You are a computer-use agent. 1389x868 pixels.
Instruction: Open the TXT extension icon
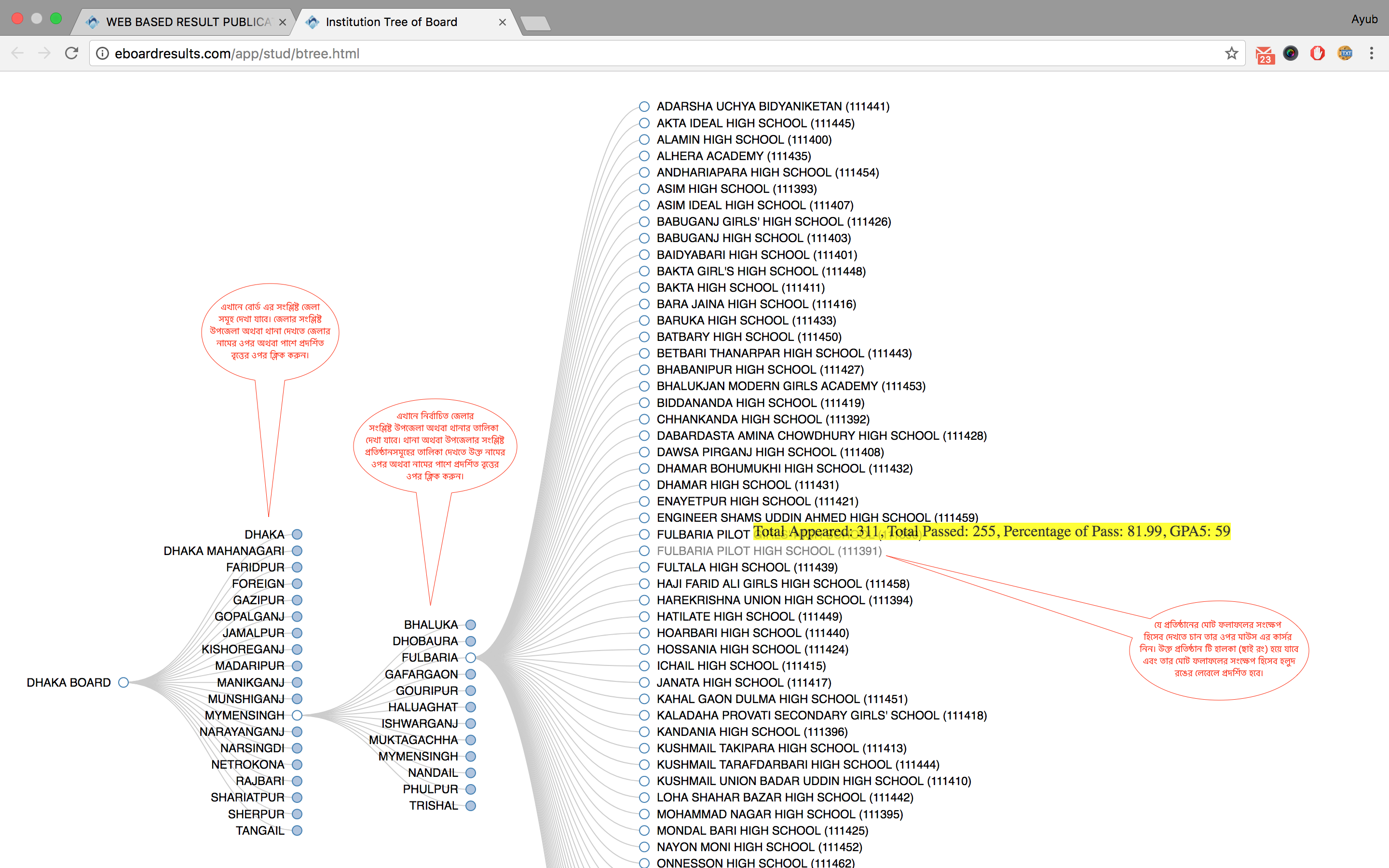pyautogui.click(x=1345, y=54)
